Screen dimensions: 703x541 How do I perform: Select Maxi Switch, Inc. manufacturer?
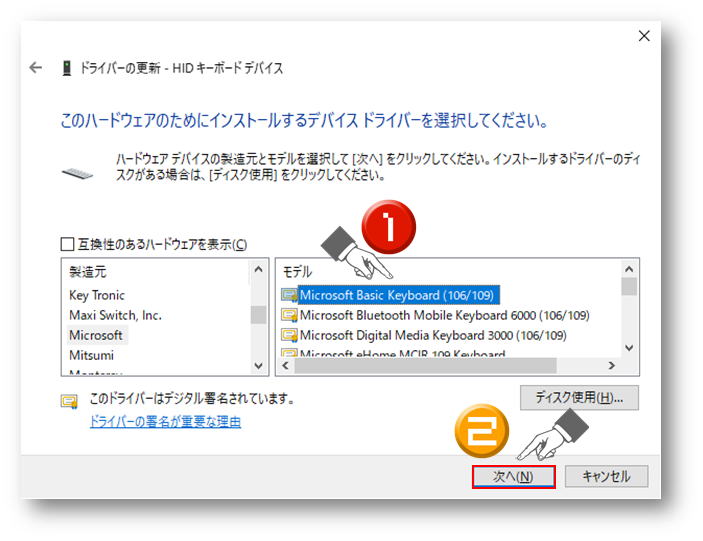tap(115, 316)
